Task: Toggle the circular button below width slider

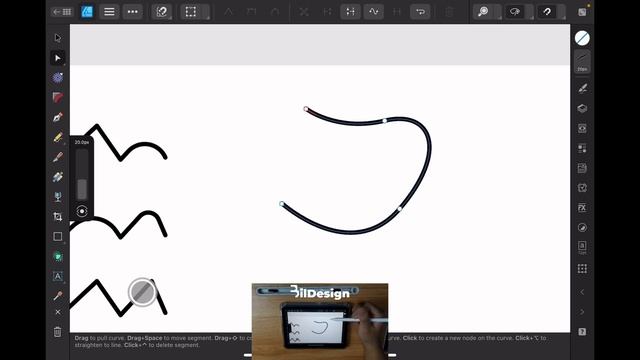Action: tap(82, 211)
